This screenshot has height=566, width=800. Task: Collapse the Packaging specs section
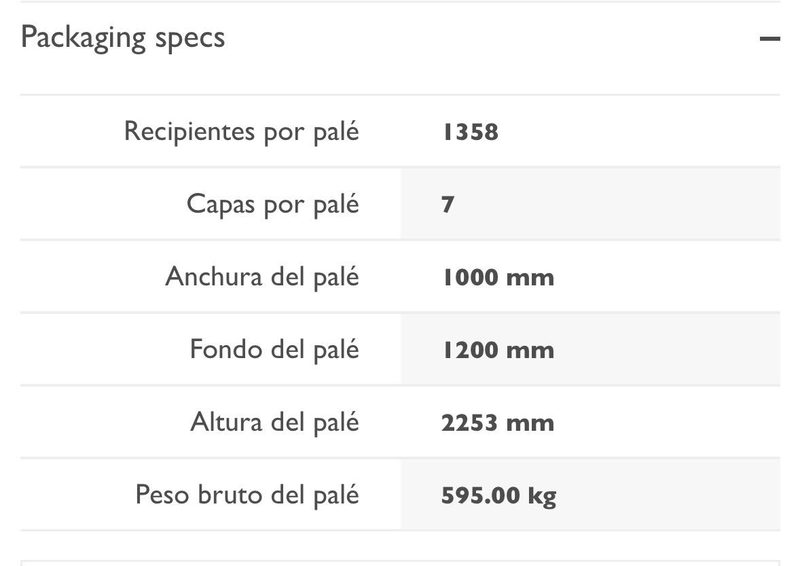769,39
